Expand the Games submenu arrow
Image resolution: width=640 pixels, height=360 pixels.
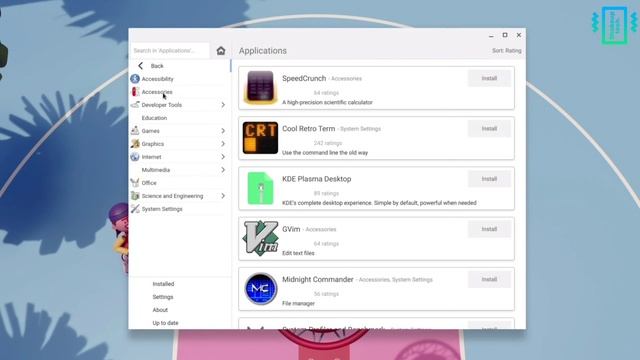223,131
